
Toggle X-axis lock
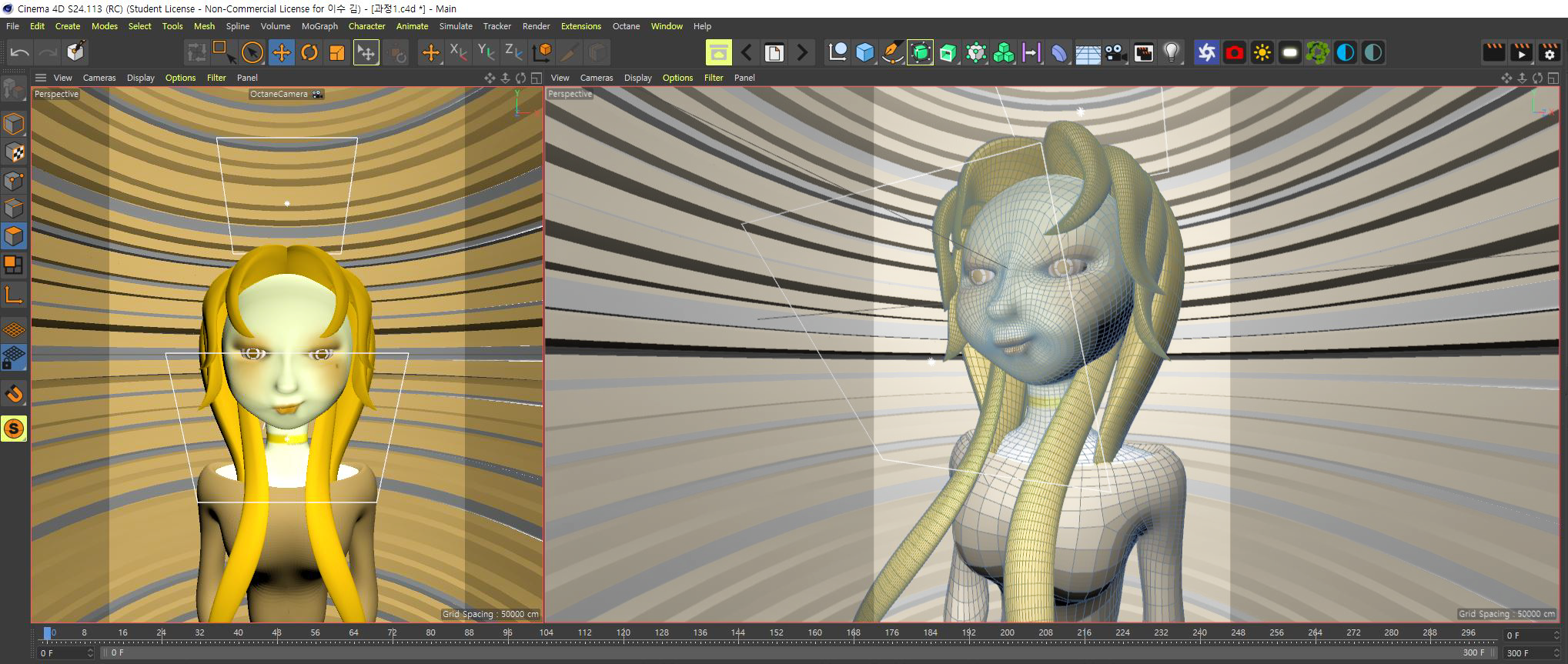click(458, 52)
